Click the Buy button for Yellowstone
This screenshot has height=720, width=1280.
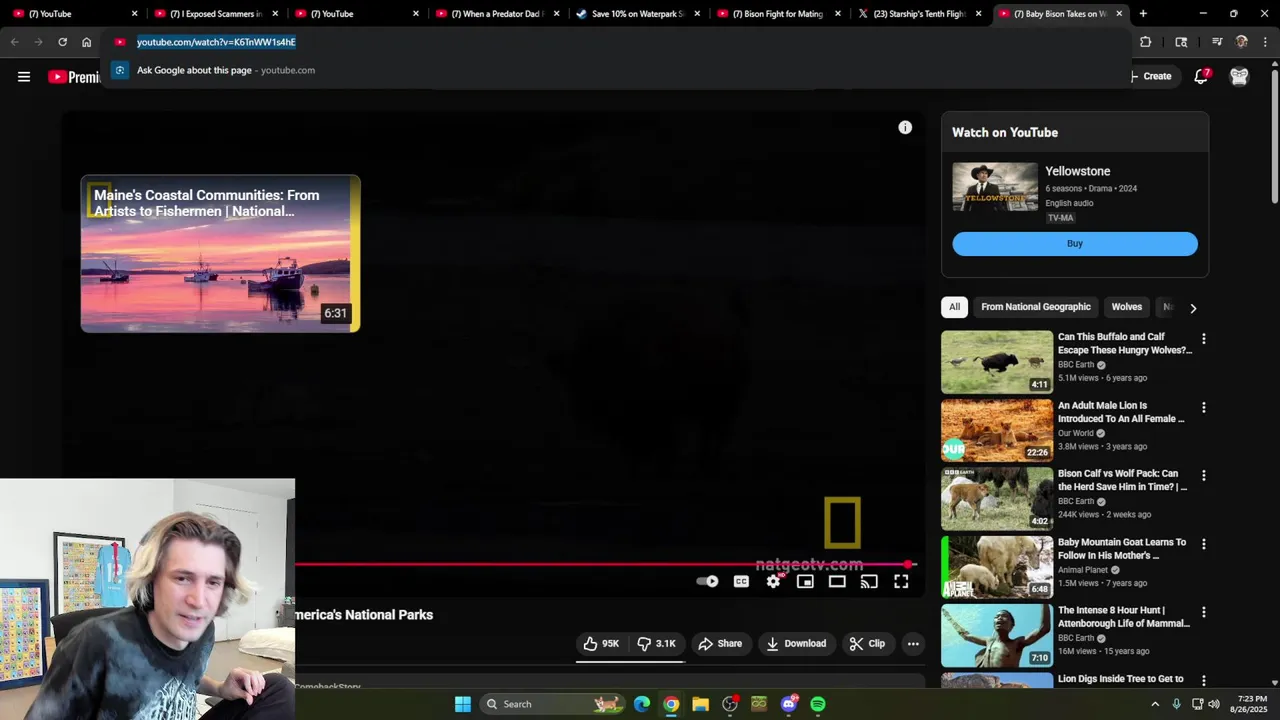coord(1074,243)
